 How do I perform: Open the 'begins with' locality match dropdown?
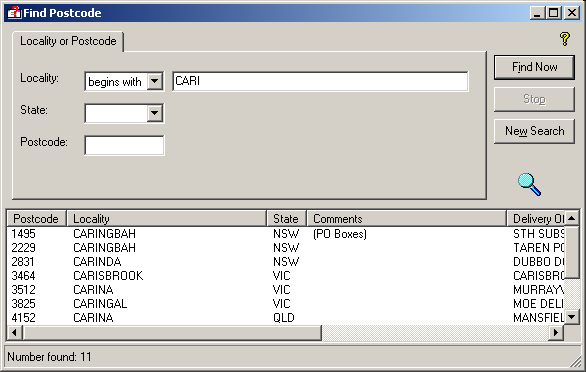pyautogui.click(x=155, y=81)
